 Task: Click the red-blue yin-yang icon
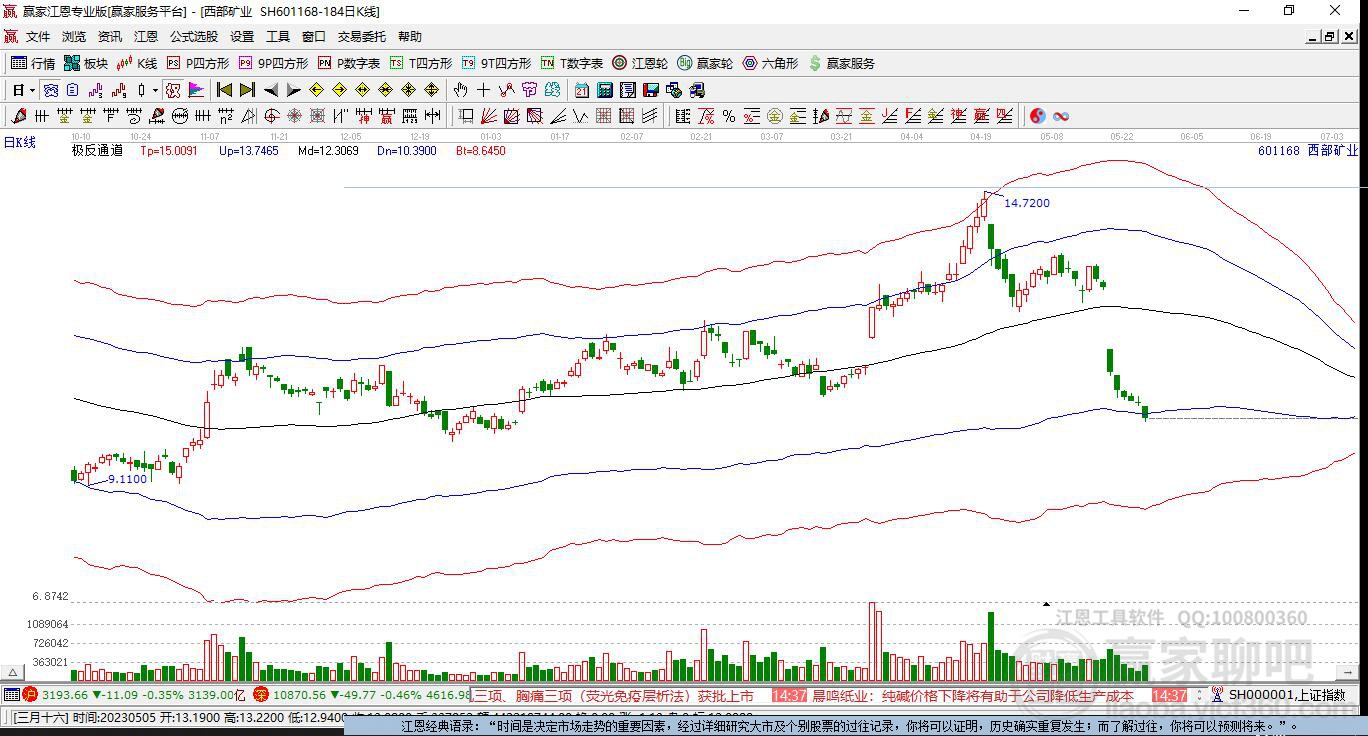pos(1038,116)
